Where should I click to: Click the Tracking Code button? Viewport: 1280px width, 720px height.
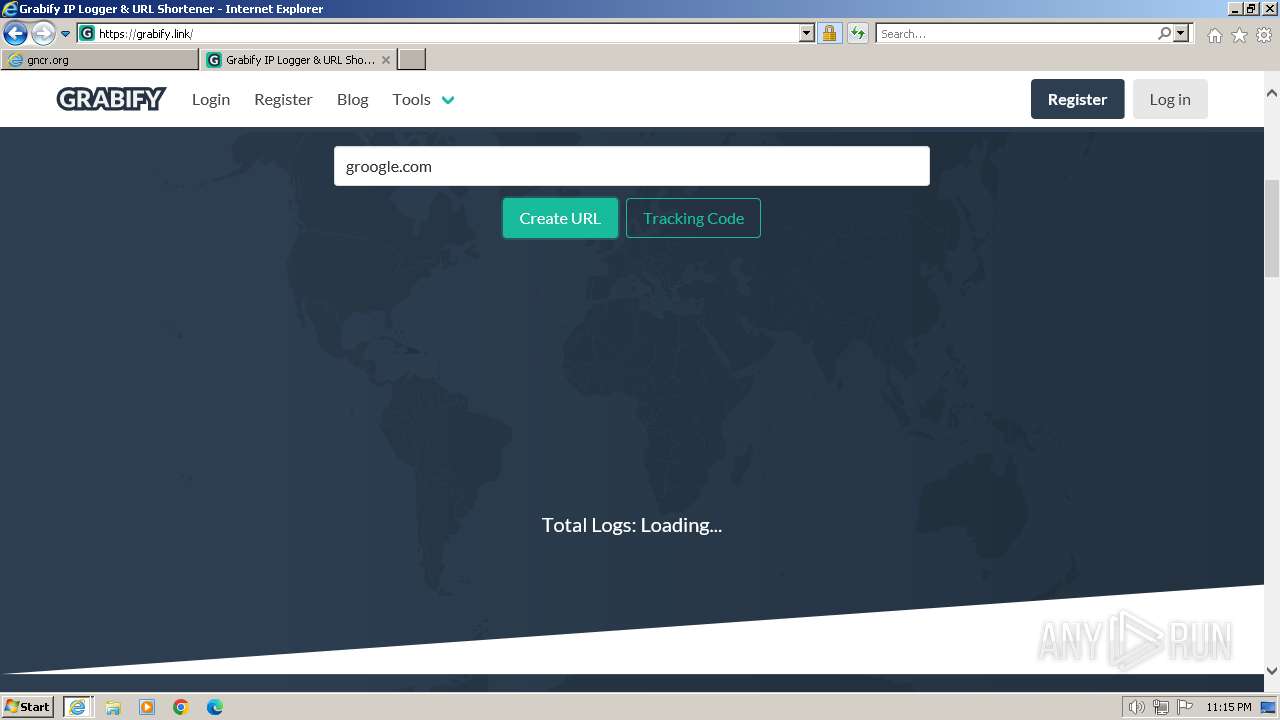pos(693,218)
